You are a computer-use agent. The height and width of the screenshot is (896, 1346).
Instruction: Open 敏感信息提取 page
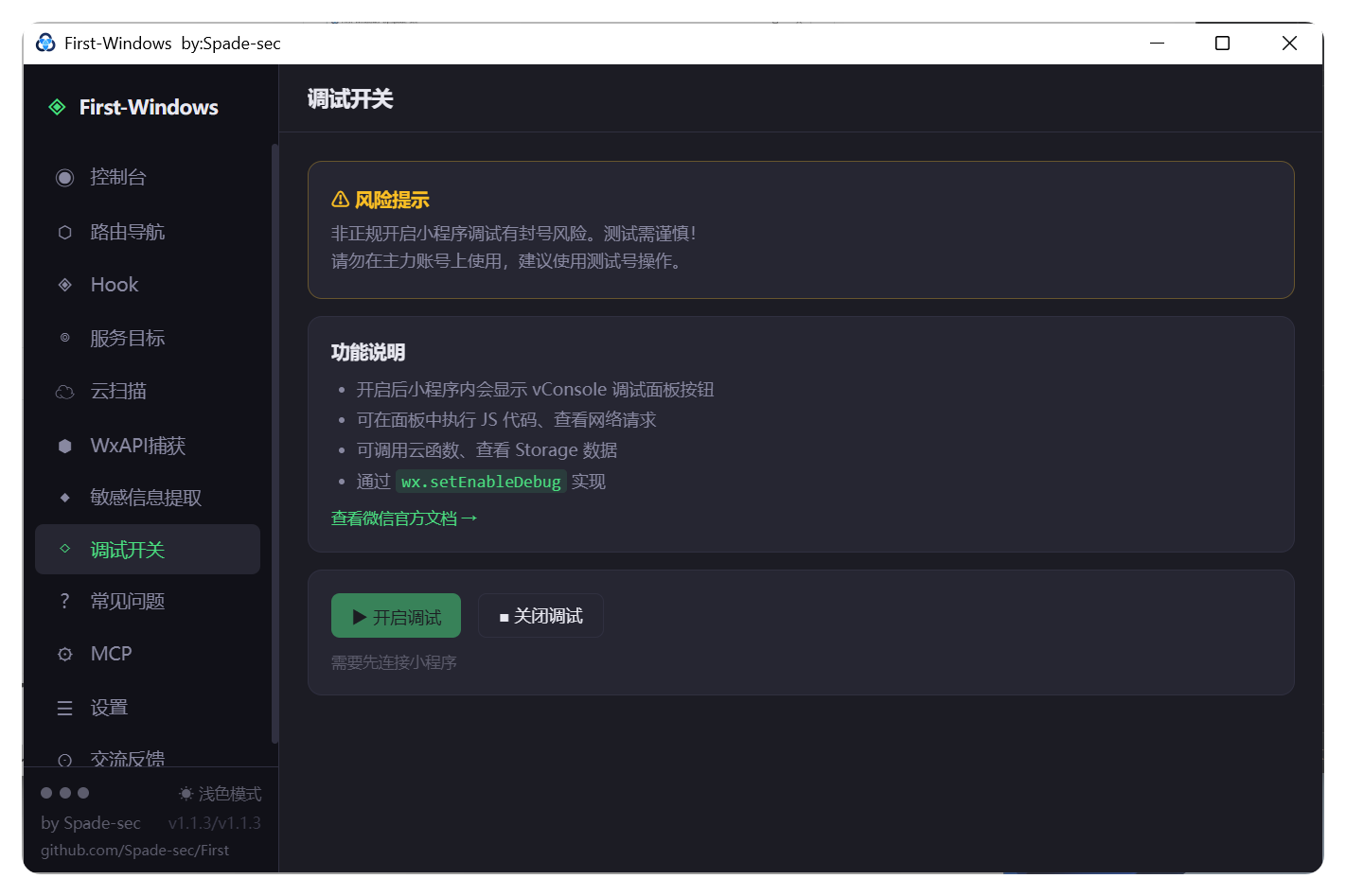tap(148, 498)
